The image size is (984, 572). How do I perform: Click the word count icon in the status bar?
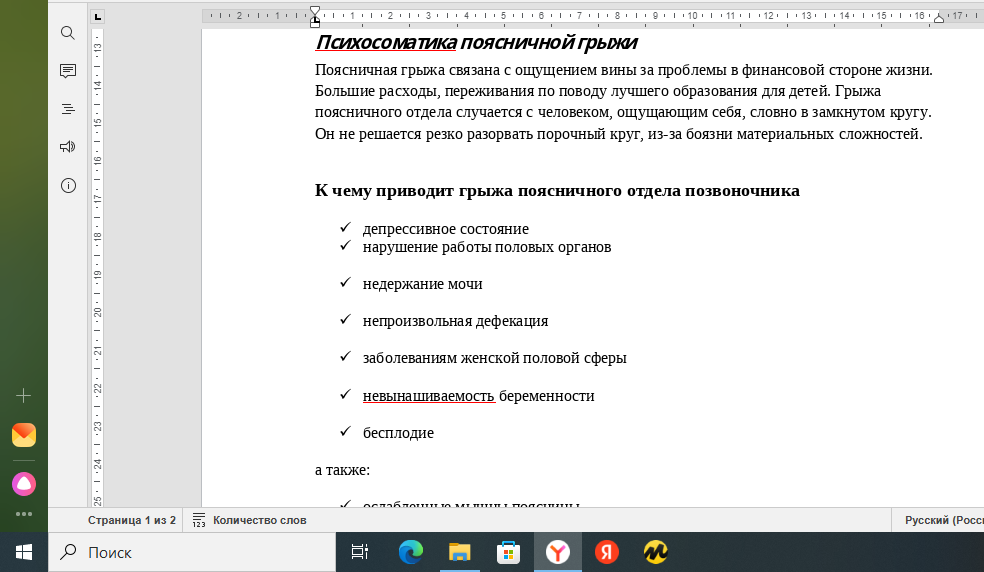(x=199, y=520)
